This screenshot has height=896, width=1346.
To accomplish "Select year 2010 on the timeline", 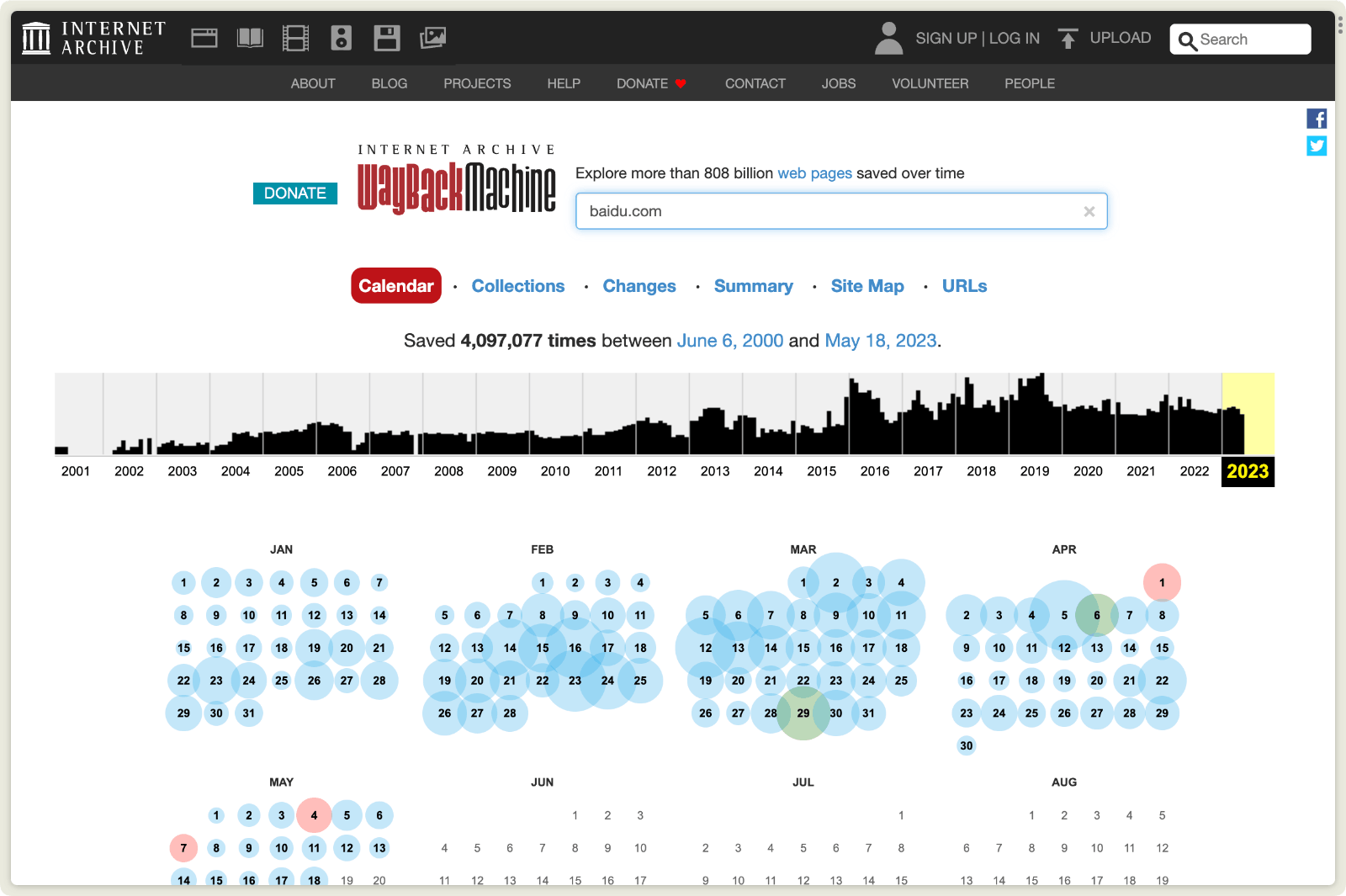I will 555,471.
